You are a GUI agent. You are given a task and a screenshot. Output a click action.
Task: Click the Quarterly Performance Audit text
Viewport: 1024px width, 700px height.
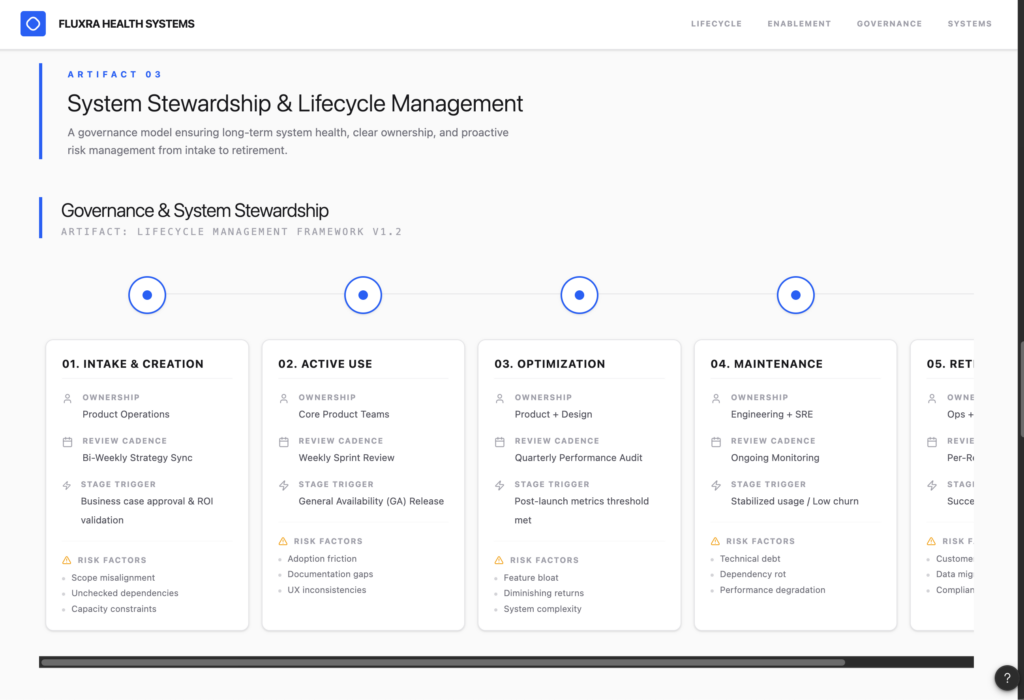point(578,458)
